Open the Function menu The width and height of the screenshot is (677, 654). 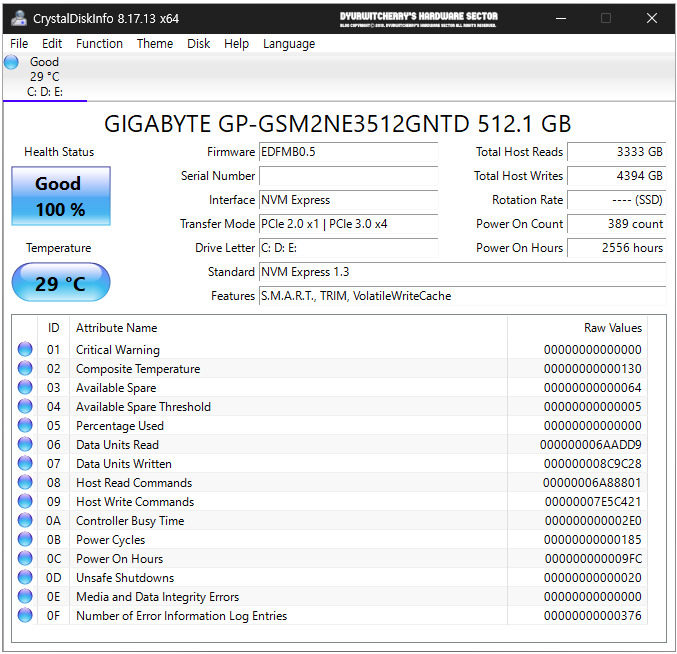point(99,44)
